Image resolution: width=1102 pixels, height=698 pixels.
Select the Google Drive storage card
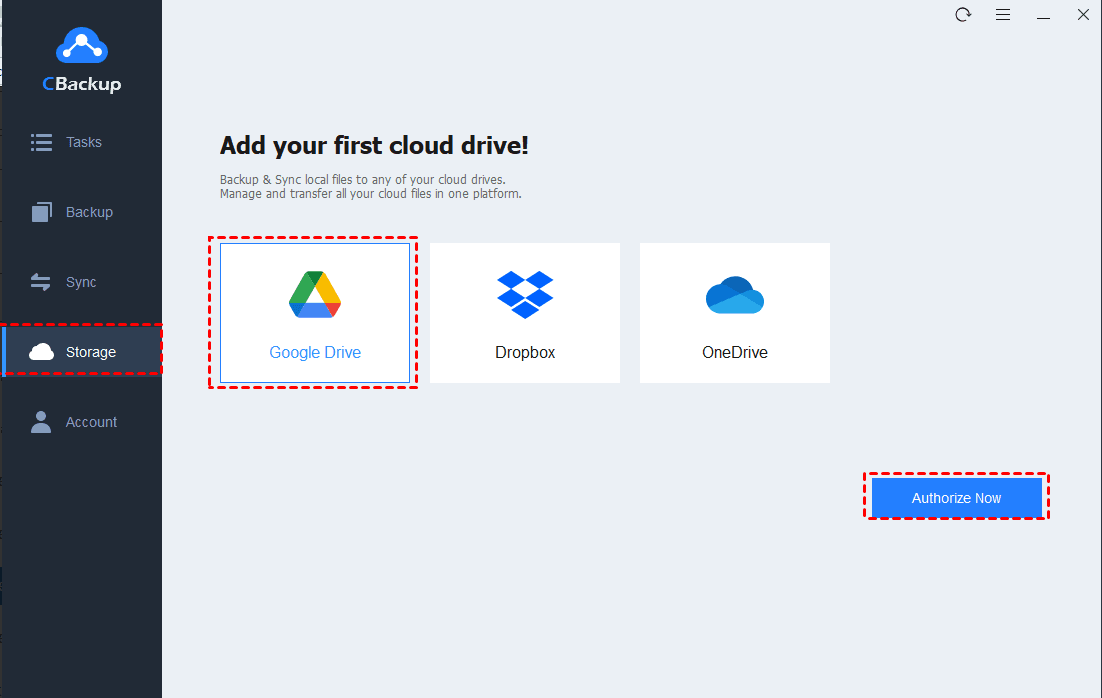(x=314, y=312)
